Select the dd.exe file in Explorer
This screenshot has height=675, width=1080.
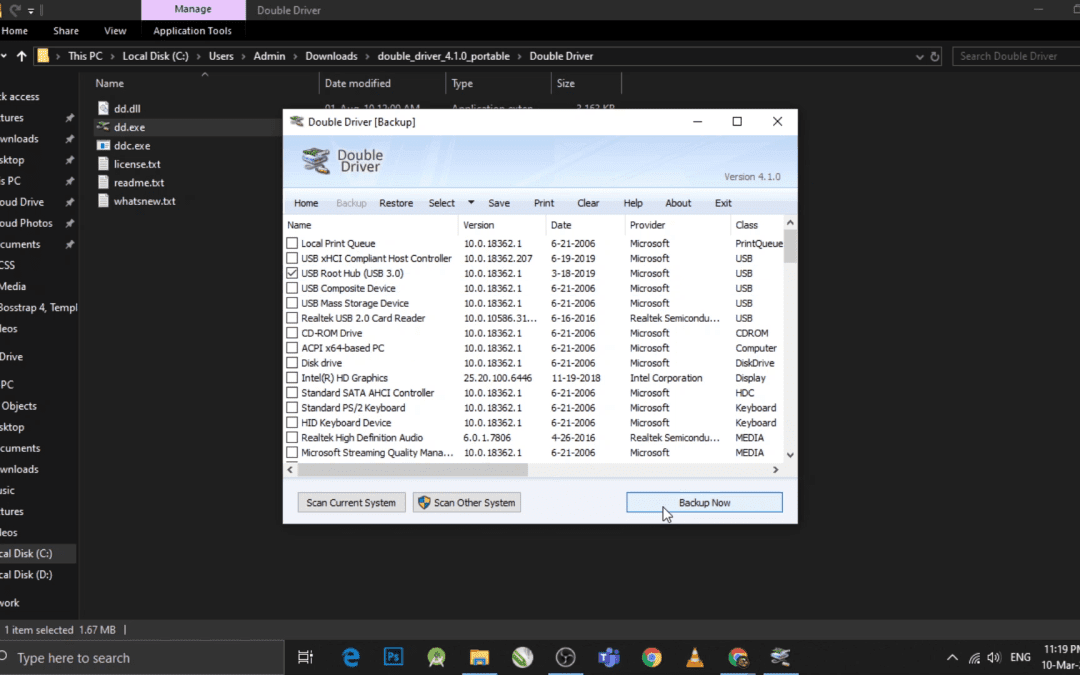[x=129, y=127]
